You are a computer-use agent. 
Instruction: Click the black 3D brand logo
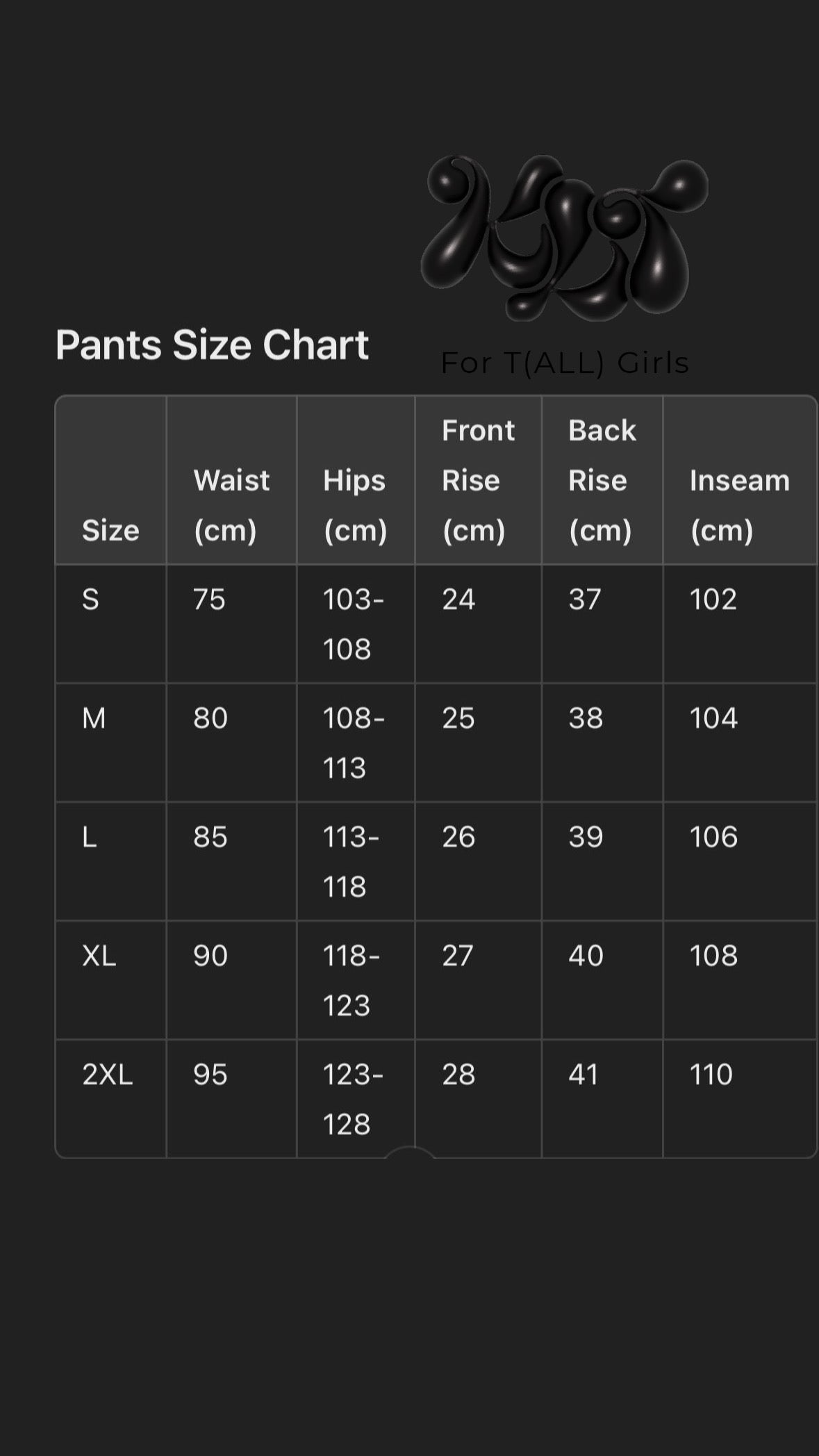pos(564,236)
